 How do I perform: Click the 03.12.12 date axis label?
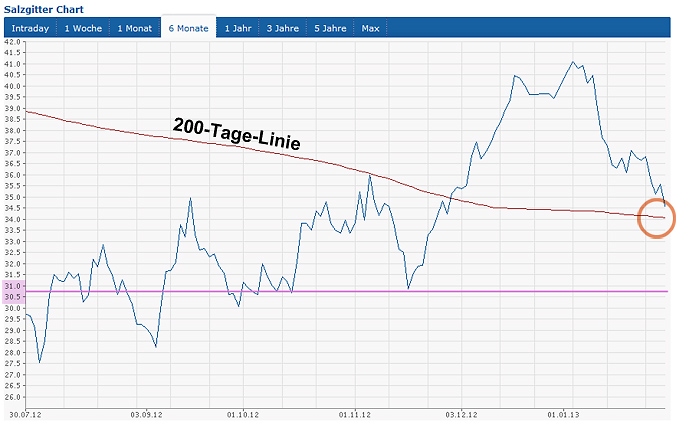(461, 415)
